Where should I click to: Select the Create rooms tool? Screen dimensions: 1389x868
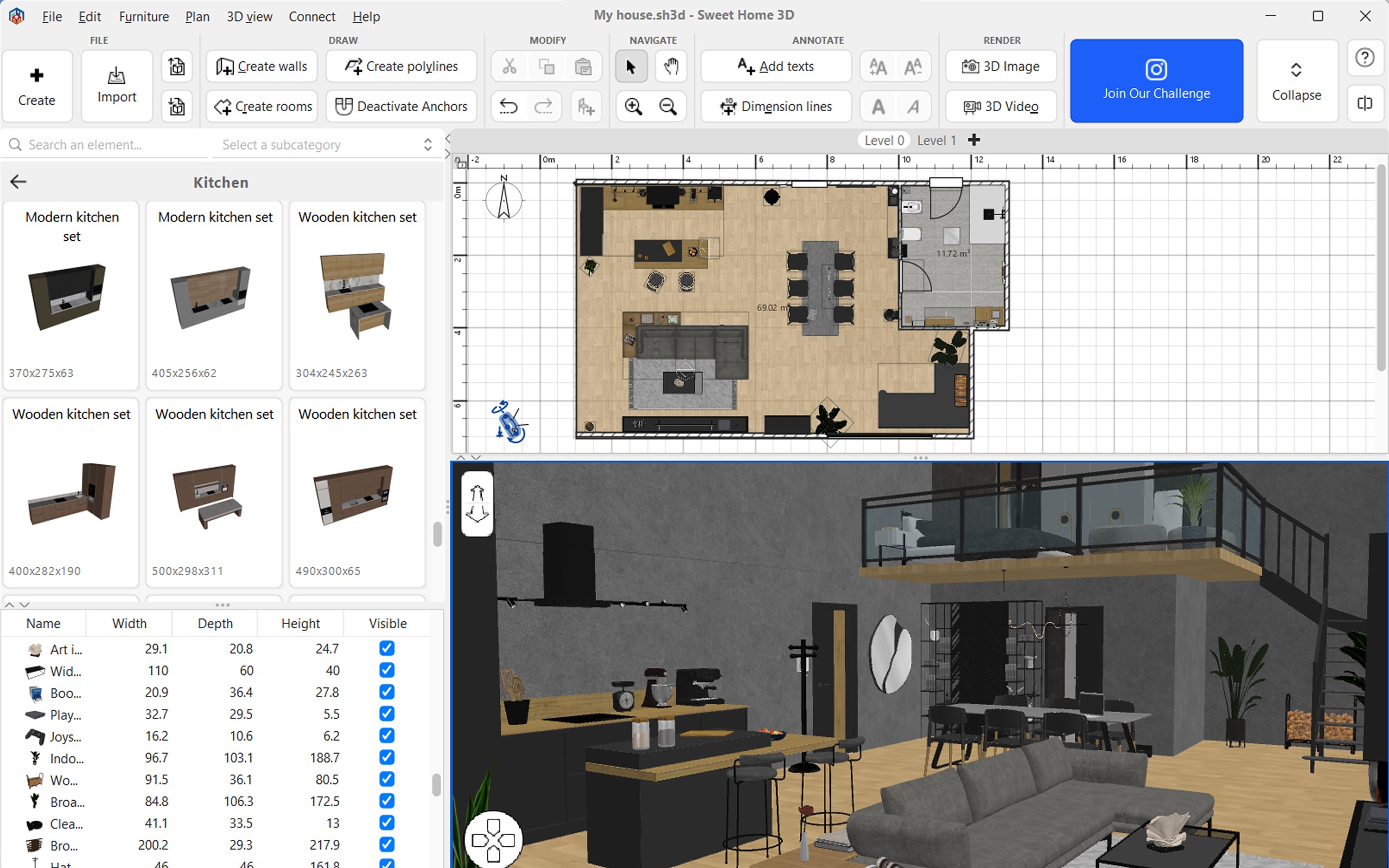[x=261, y=106]
